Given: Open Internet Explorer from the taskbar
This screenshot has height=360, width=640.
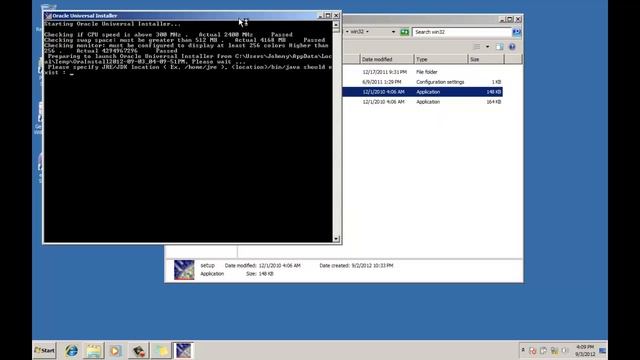Looking at the screenshot, I should [71, 351].
